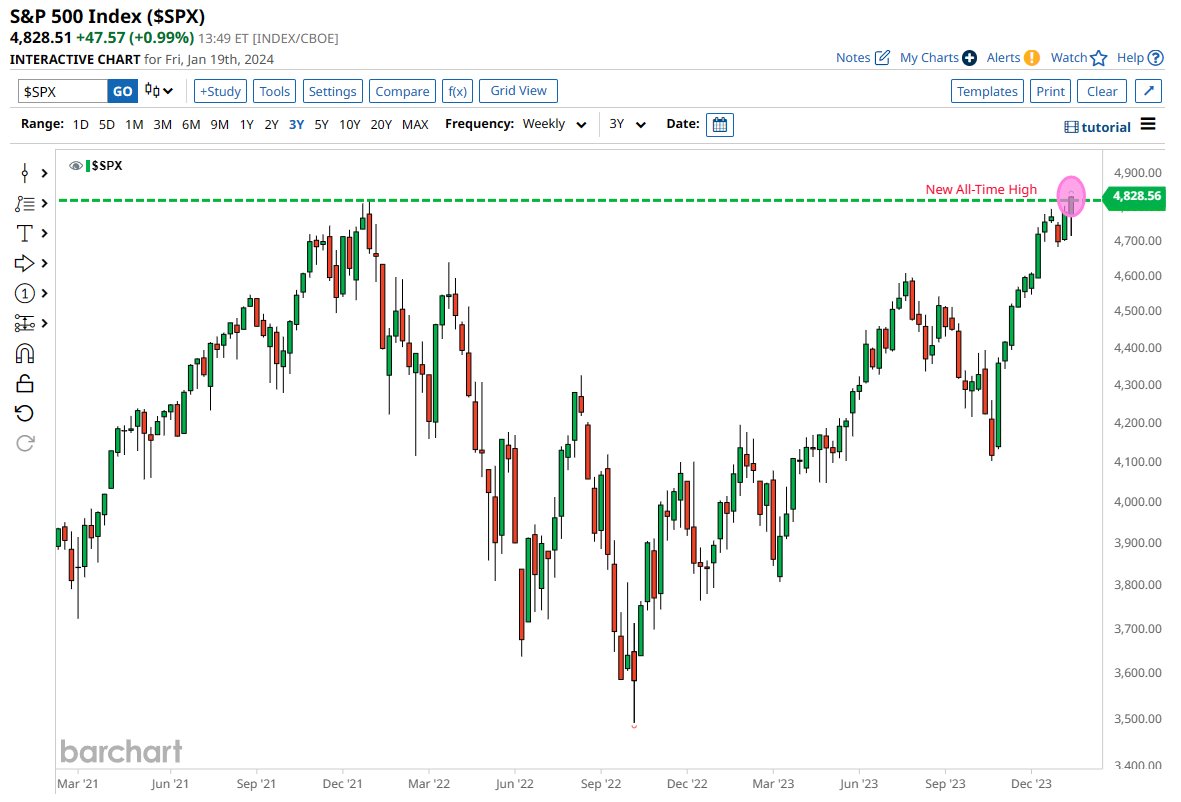Open the Templates button
Viewport: 1181px width, 802px height.
tap(987, 91)
